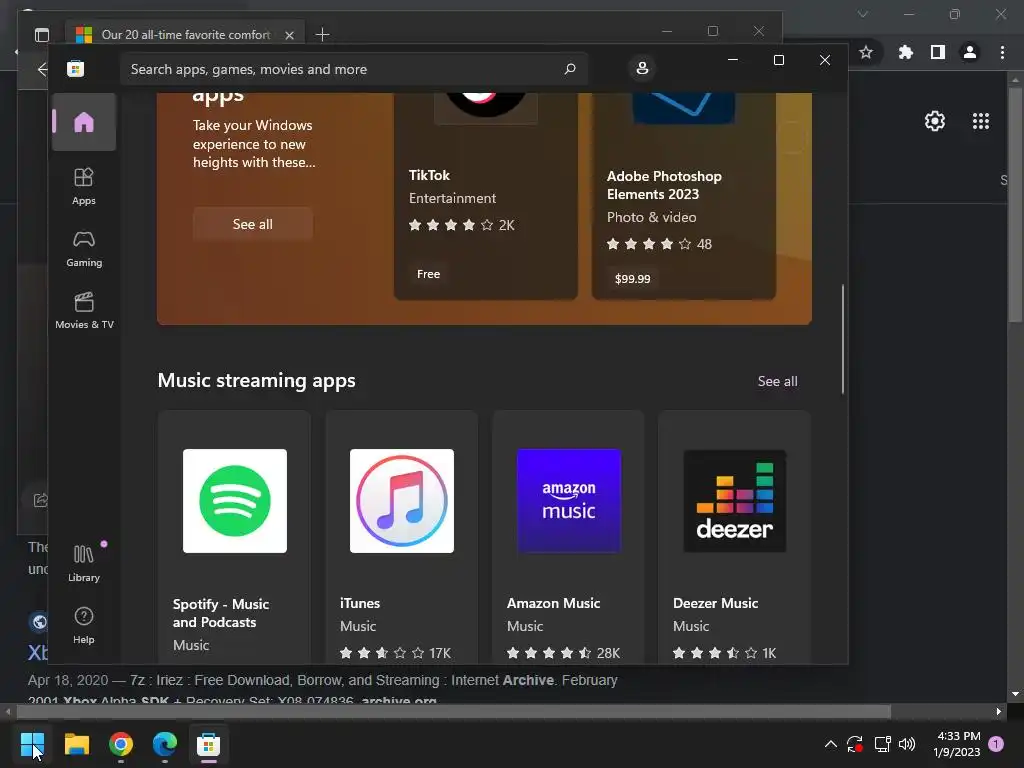Bookmark this page with Chrome star icon
This screenshot has width=1024, height=768.
click(866, 52)
